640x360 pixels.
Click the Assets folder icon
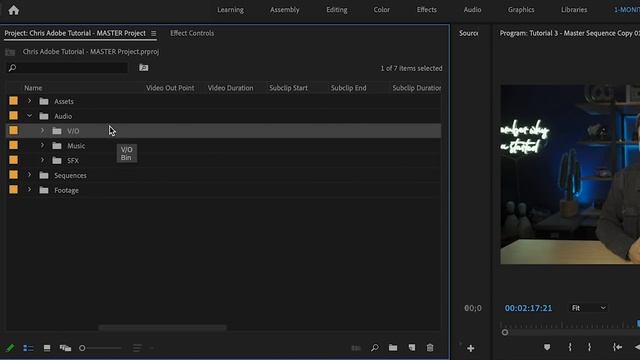(x=44, y=101)
